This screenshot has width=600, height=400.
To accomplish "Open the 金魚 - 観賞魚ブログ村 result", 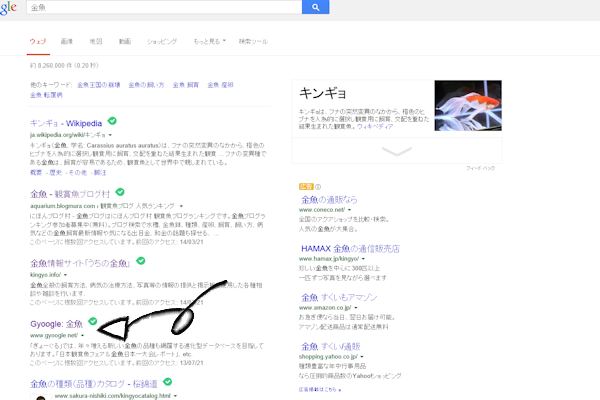I will (70, 194).
